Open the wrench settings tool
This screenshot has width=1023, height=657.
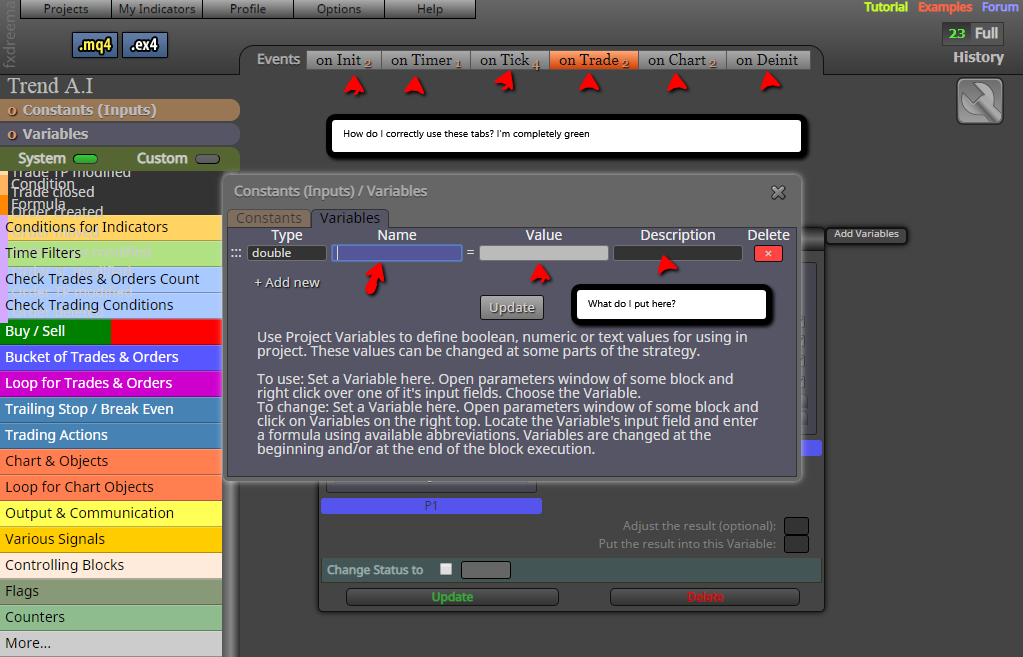click(980, 101)
